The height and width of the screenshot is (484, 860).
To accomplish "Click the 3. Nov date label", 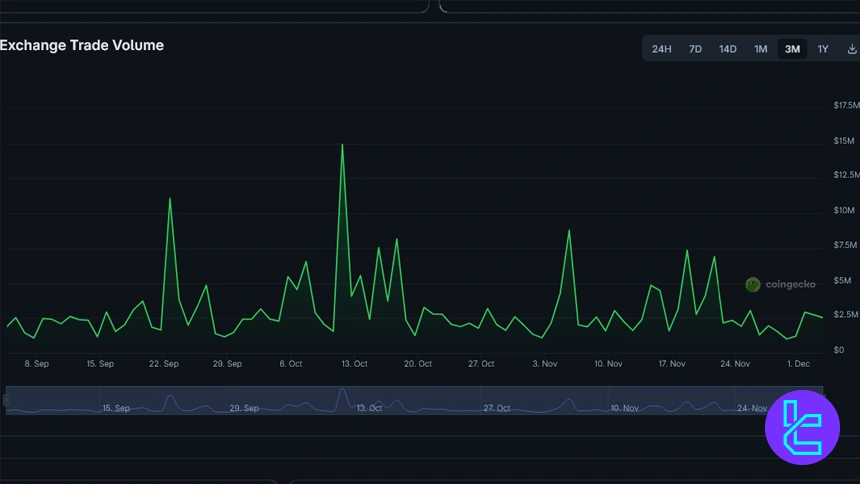I will click(x=545, y=364).
